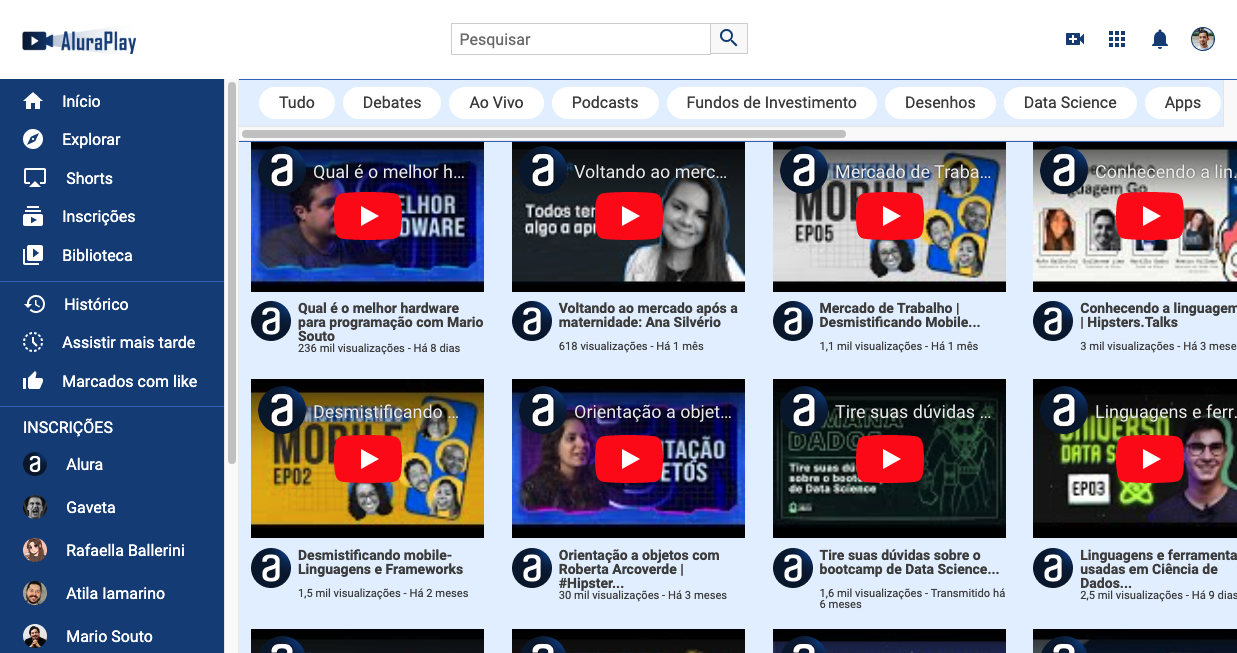Click the Inscrições subscriptions icon
Image resolution: width=1237 pixels, height=653 pixels.
click(x=34, y=216)
